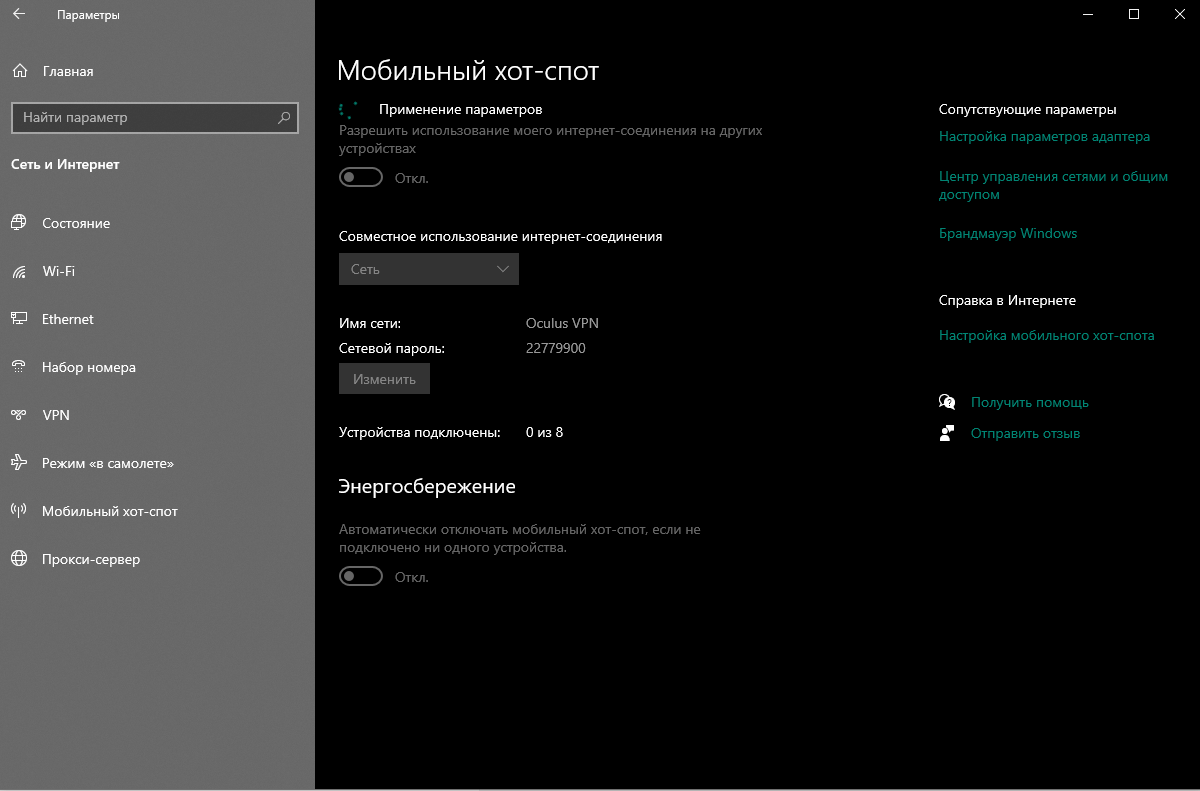This screenshot has height=791, width=1200.
Task: Click the Главная home icon
Action: pyautogui.click(x=19, y=71)
